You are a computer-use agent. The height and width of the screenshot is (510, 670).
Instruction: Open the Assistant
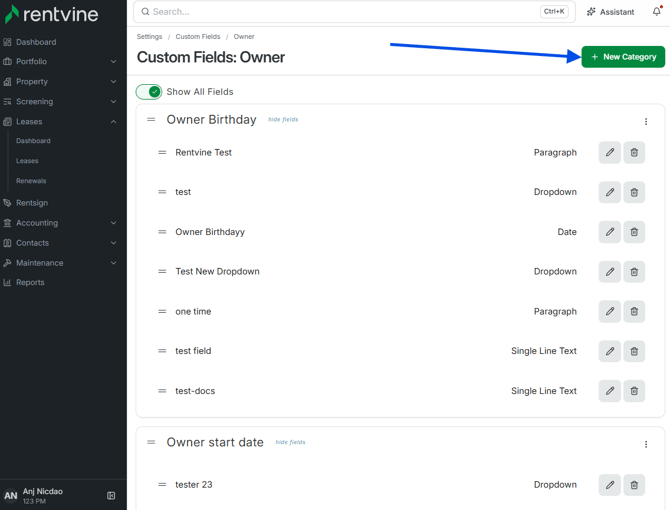tap(610, 12)
